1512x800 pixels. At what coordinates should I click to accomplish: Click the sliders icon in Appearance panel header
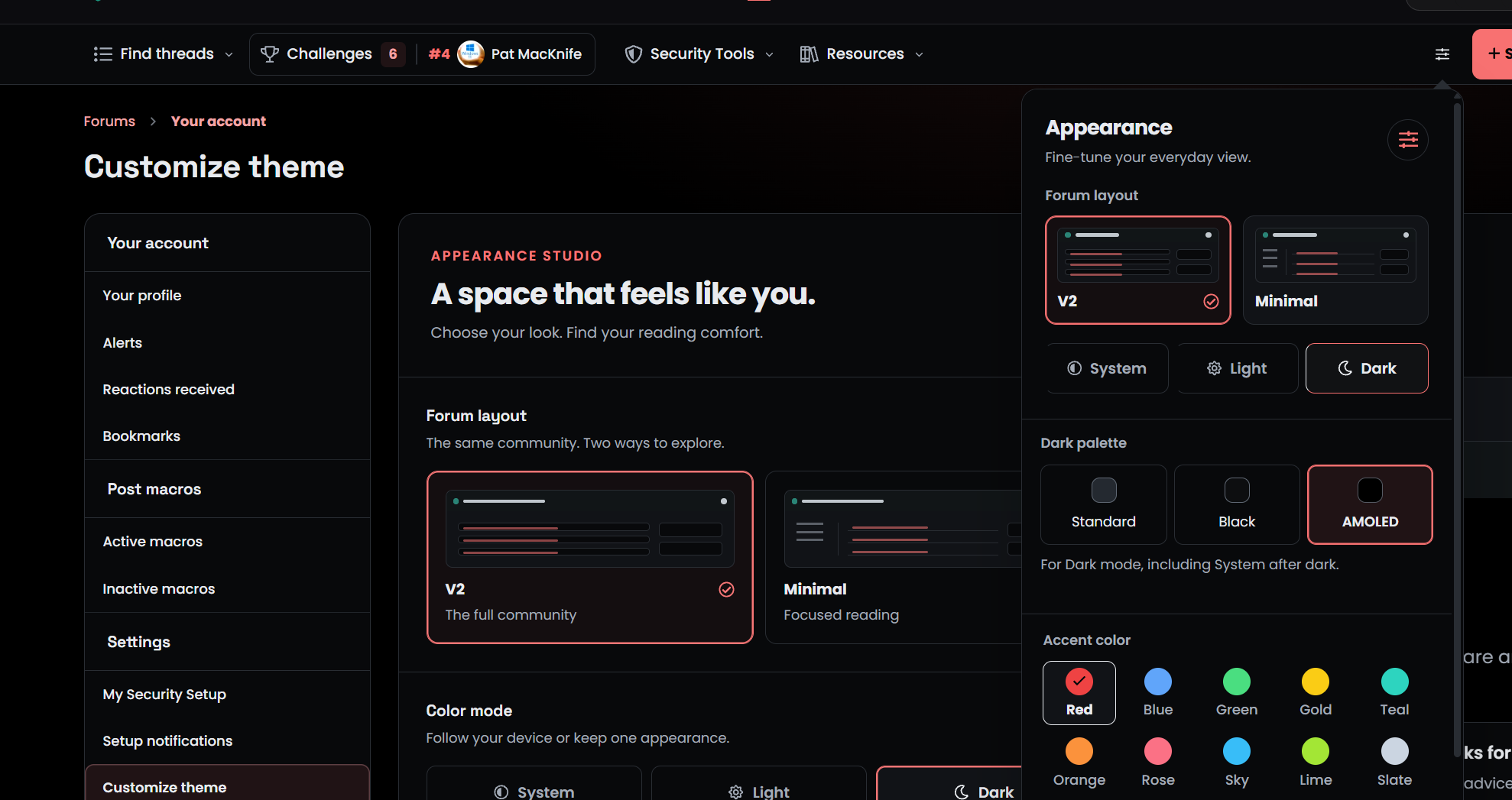[1408, 140]
